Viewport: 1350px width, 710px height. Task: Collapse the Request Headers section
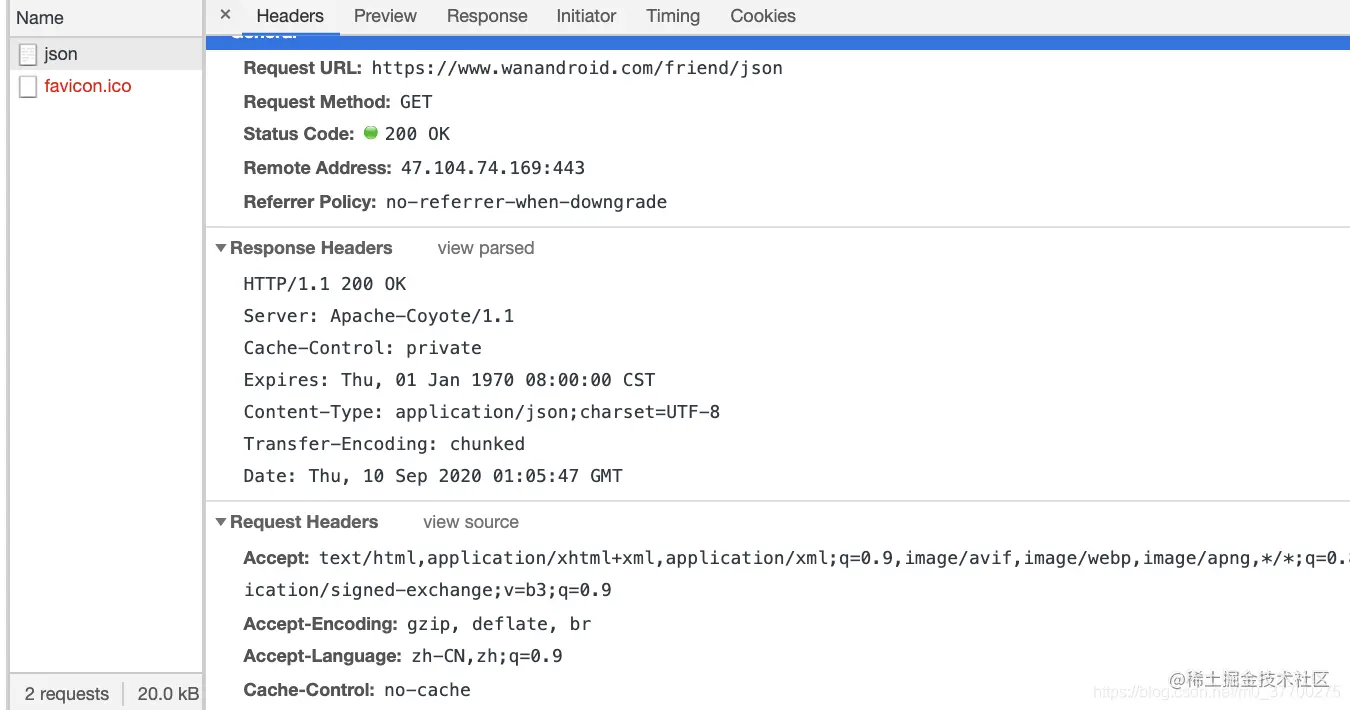[221, 522]
